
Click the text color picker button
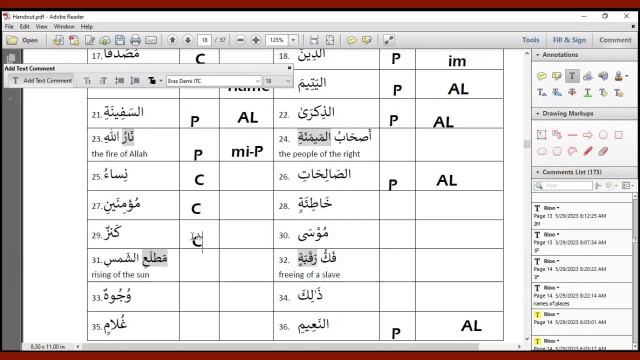click(154, 81)
